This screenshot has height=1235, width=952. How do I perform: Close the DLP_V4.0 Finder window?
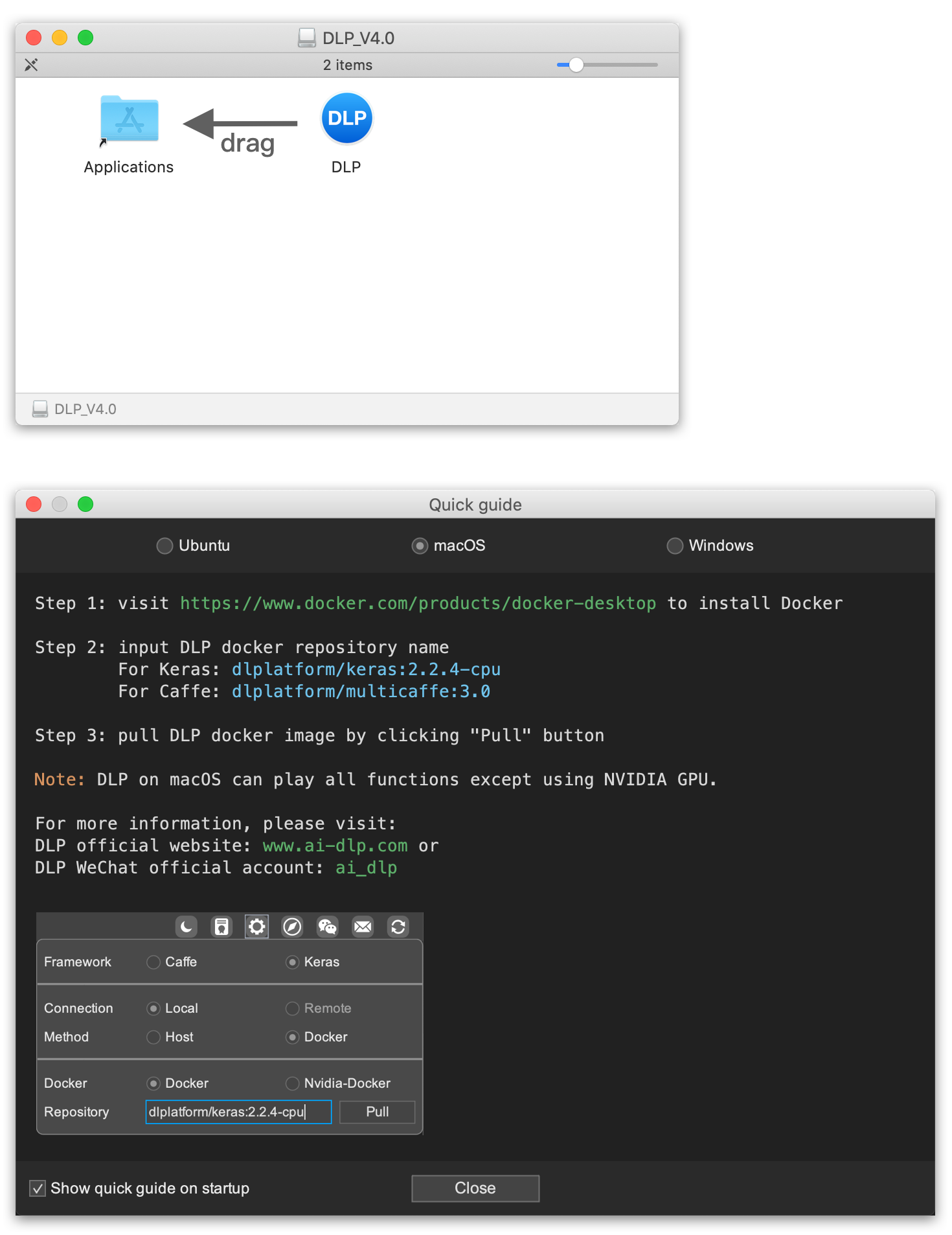(34, 38)
